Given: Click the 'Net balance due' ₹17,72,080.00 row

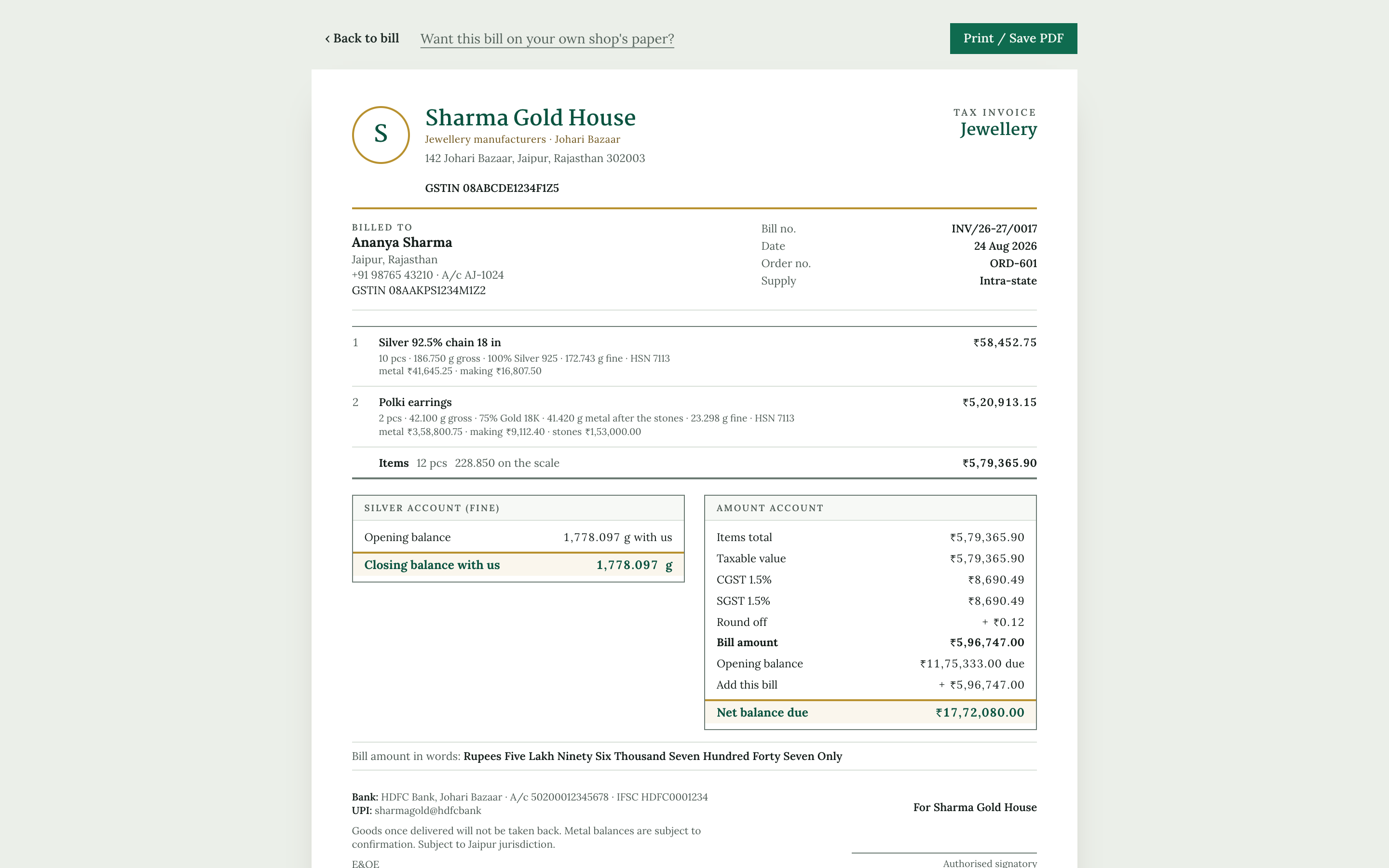Looking at the screenshot, I should 870,712.
